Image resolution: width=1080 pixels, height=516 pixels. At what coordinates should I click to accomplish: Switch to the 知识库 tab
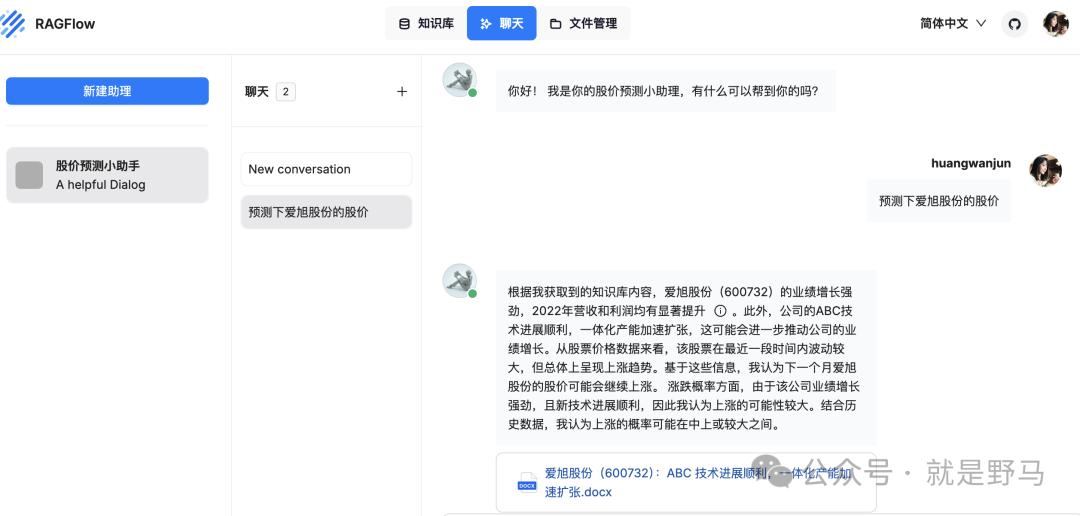point(426,23)
